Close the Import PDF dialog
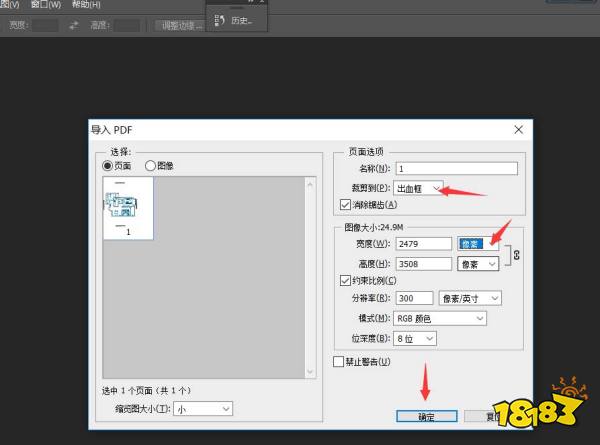This screenshot has height=445, width=600. (518, 129)
